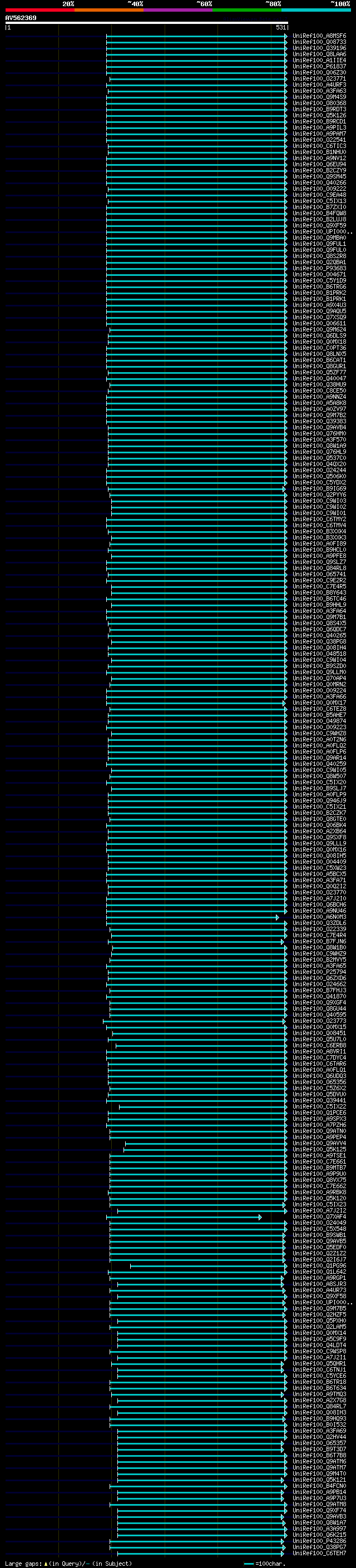The width and height of the screenshot is (356, 1568).
Task: Open hit UniRef100_P61837
Action: coord(319,66)
